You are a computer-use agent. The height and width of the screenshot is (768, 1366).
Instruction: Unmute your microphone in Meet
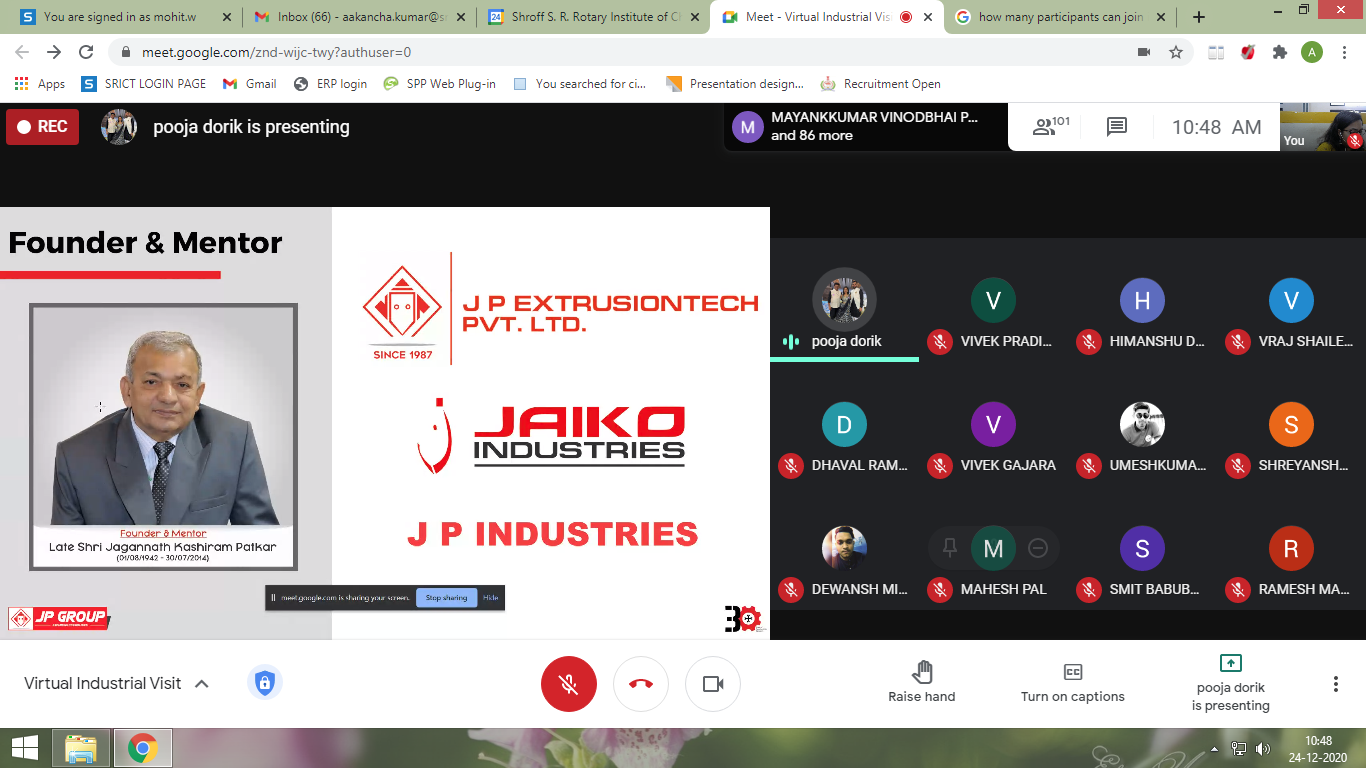tap(569, 684)
